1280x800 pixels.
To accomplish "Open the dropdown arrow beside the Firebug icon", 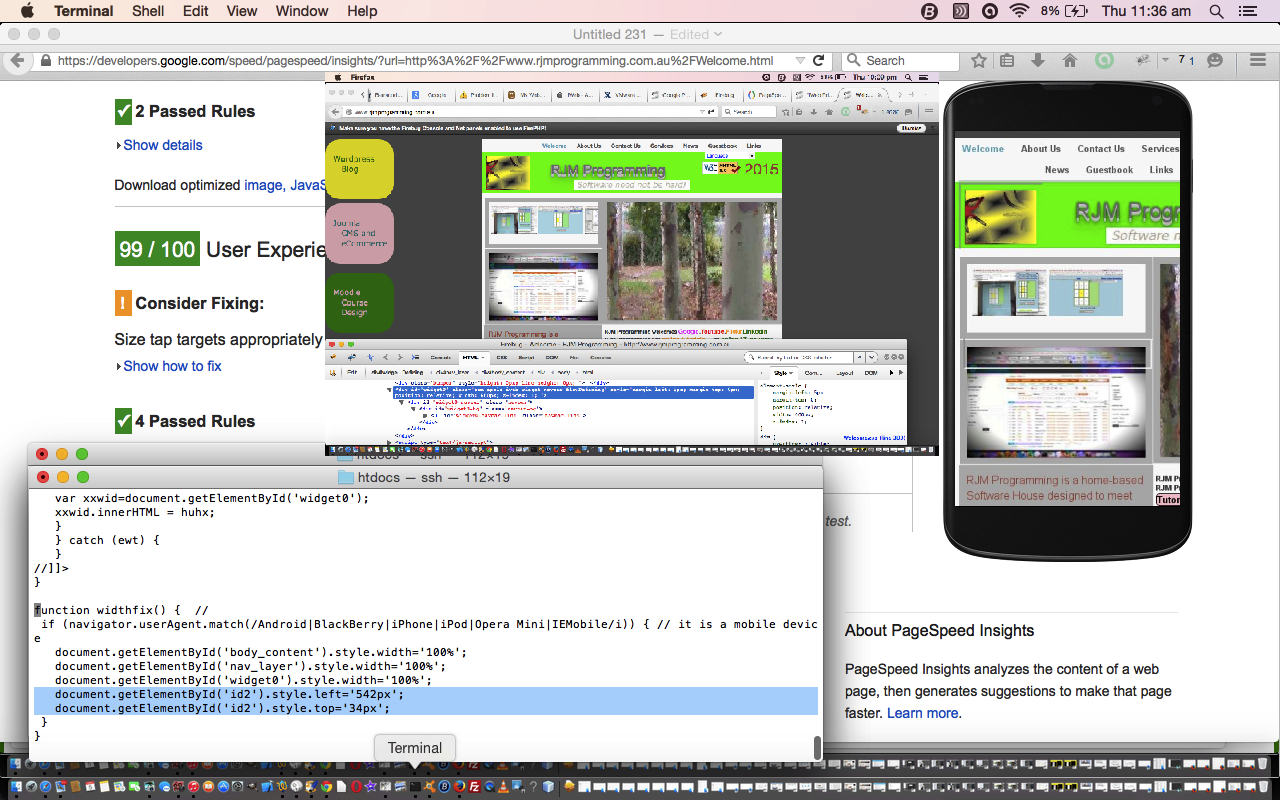I will [x=1165, y=61].
